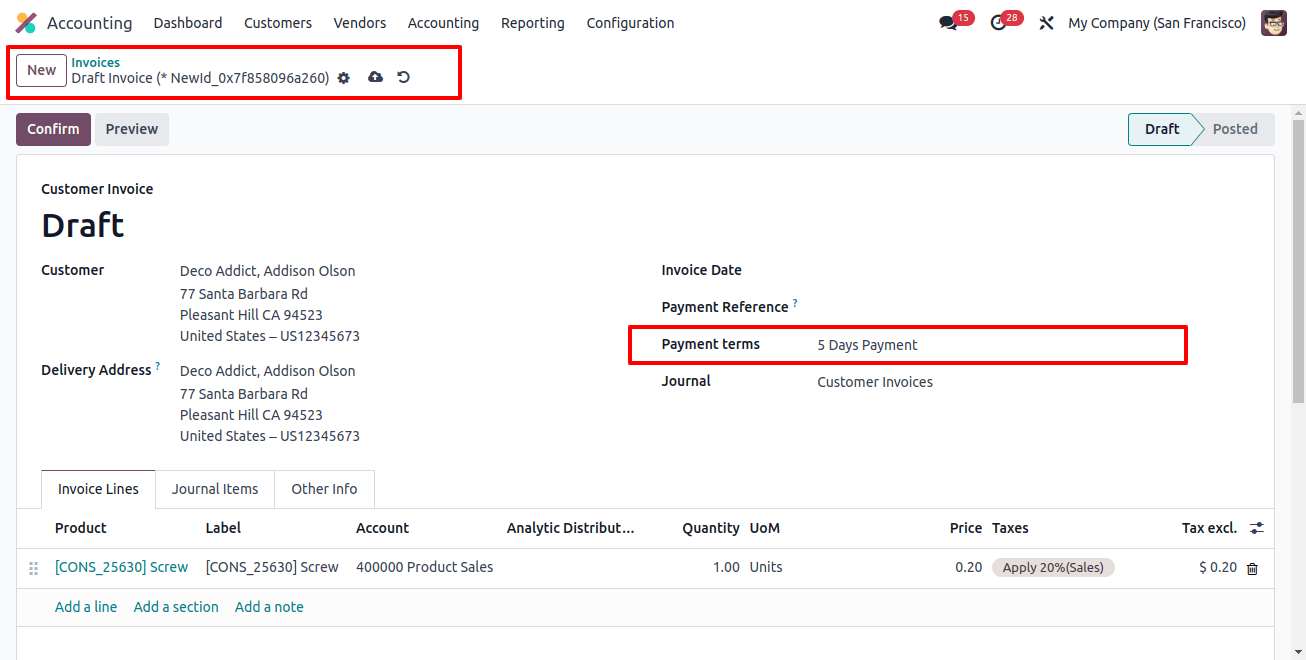Click the Quantity column header
This screenshot has width=1306, height=660.
pyautogui.click(x=711, y=528)
